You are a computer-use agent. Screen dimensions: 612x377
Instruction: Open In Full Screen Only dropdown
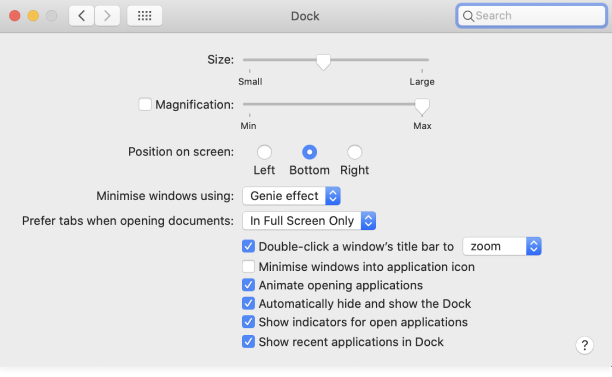[x=309, y=221]
